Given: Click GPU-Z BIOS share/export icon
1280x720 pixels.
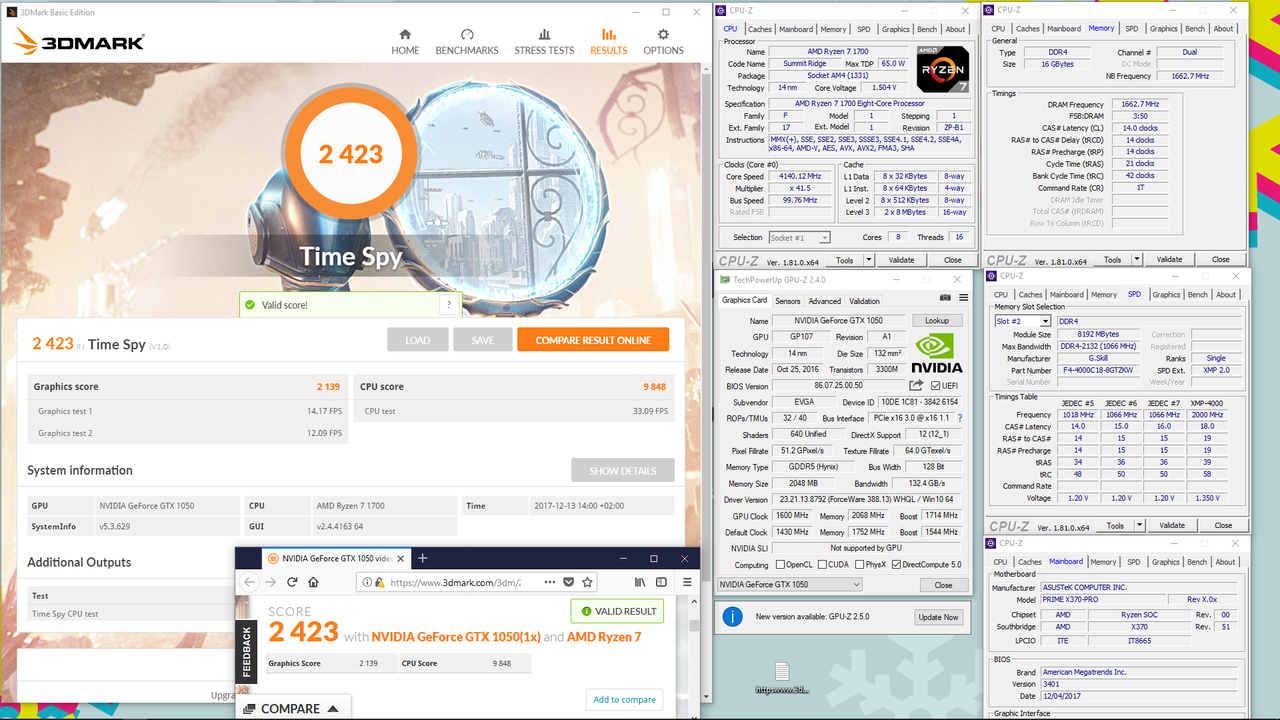Looking at the screenshot, I should coord(916,385).
